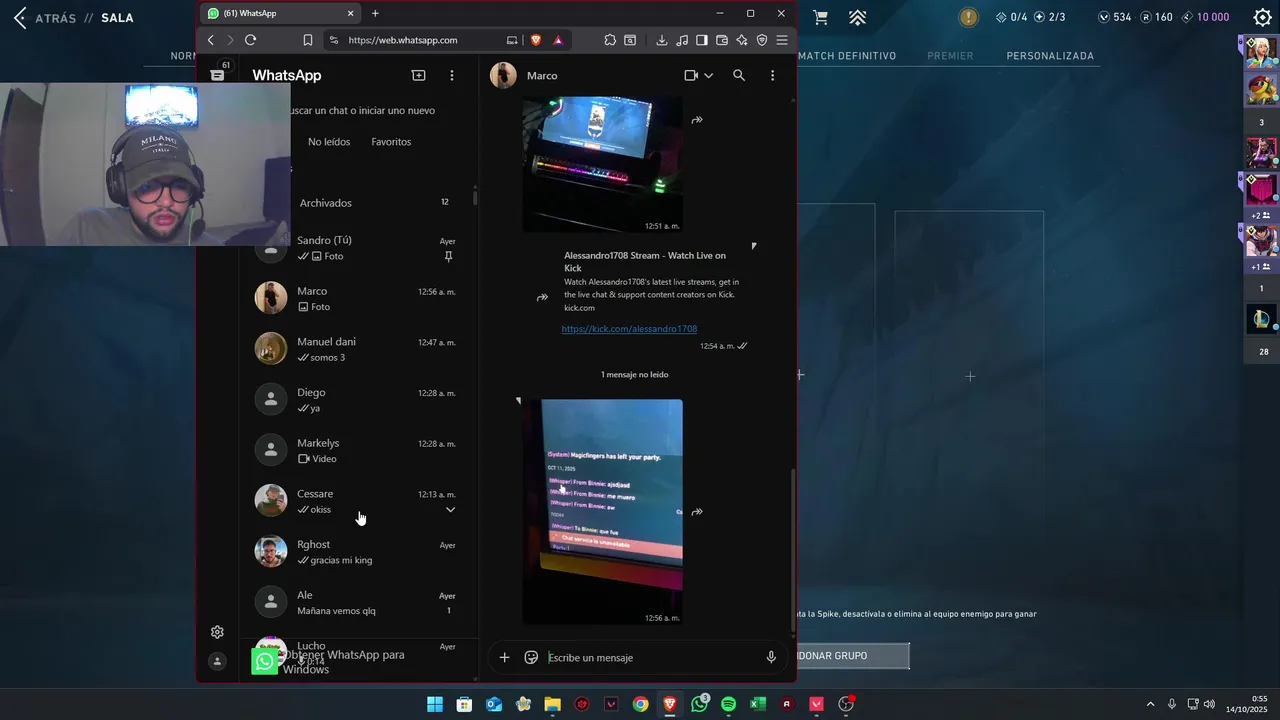The width and height of the screenshot is (1280, 720).
Task: Open the kick.com/alessandro1708 link
Action: click(629, 329)
